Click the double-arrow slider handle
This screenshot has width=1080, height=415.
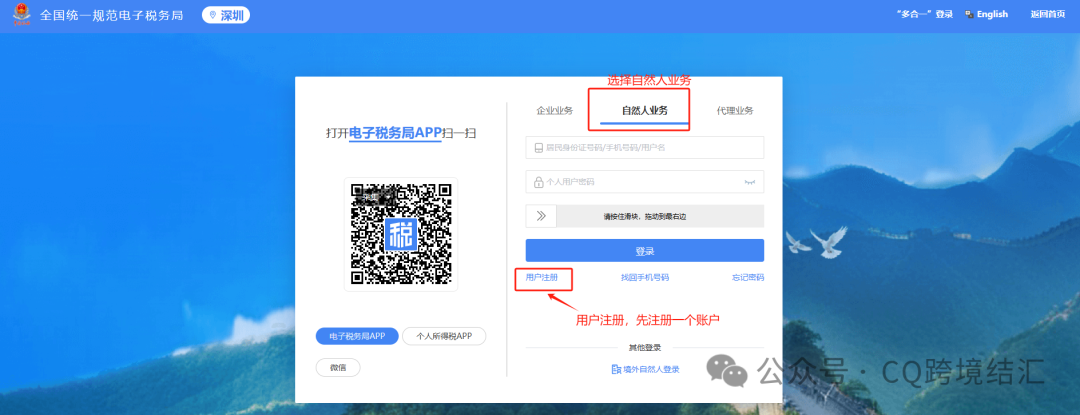tap(540, 216)
